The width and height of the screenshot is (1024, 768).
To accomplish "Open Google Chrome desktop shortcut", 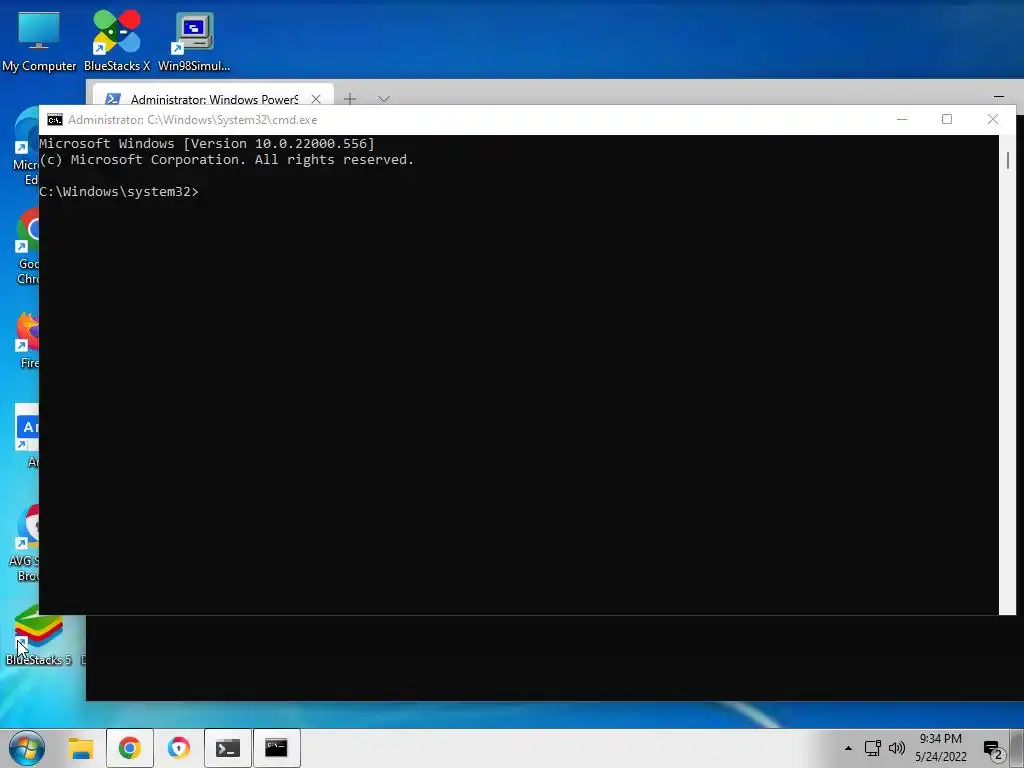I will (27, 247).
